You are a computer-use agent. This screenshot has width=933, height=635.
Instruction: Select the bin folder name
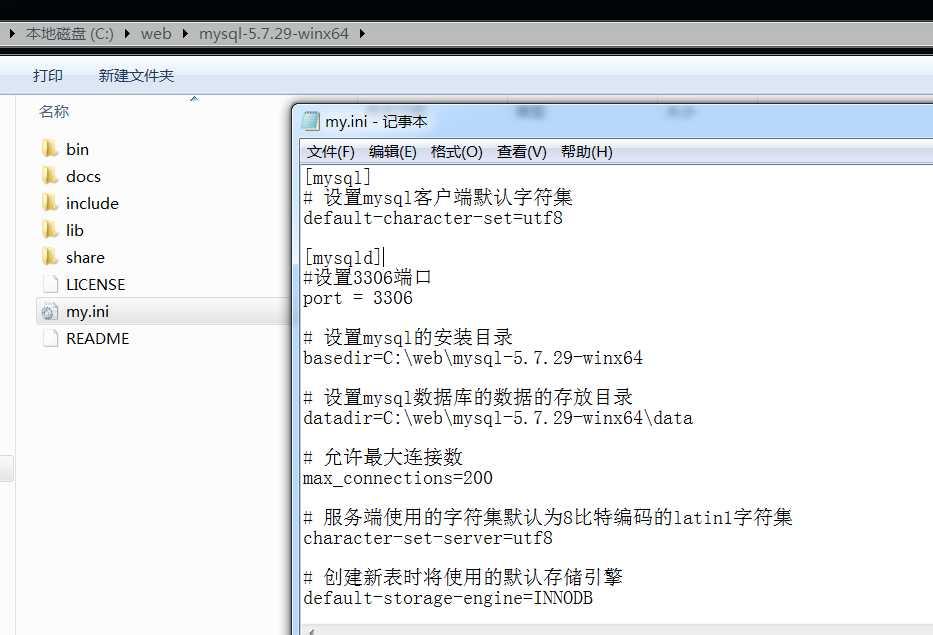[x=77, y=149]
